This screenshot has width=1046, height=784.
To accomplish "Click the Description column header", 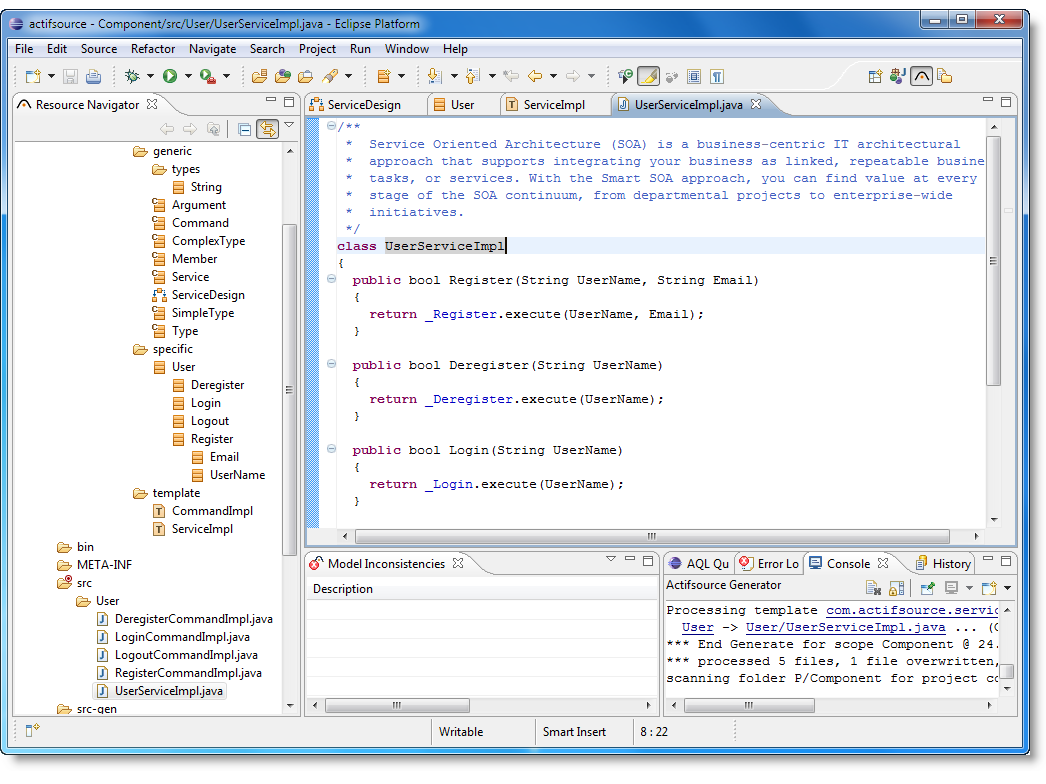I will 343,589.
